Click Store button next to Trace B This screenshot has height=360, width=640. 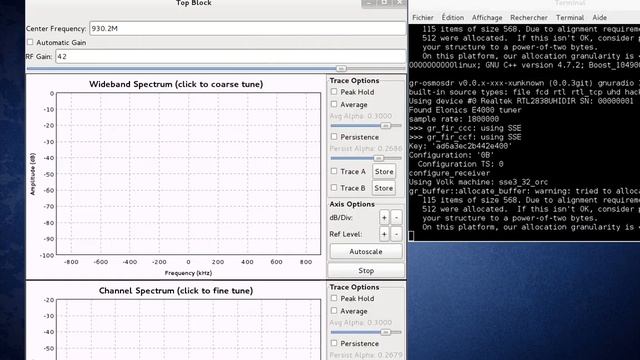(384, 188)
